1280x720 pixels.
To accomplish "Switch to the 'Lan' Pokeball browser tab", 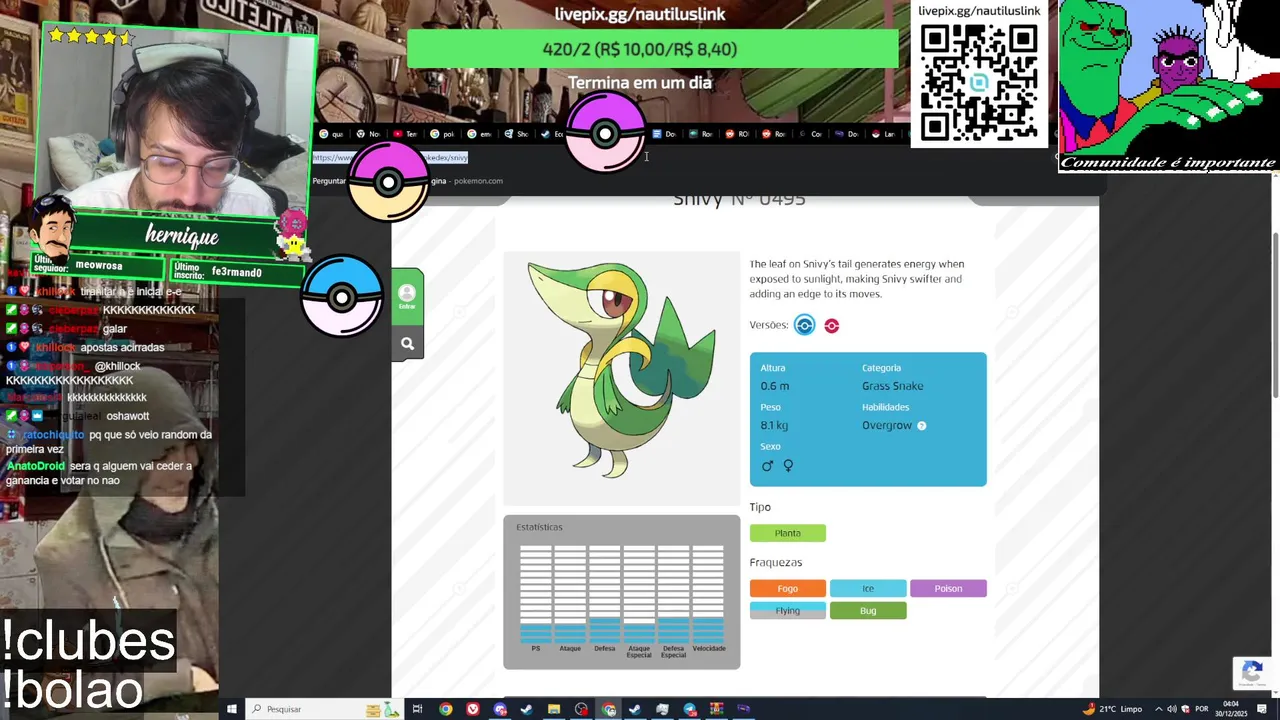I will (885, 134).
